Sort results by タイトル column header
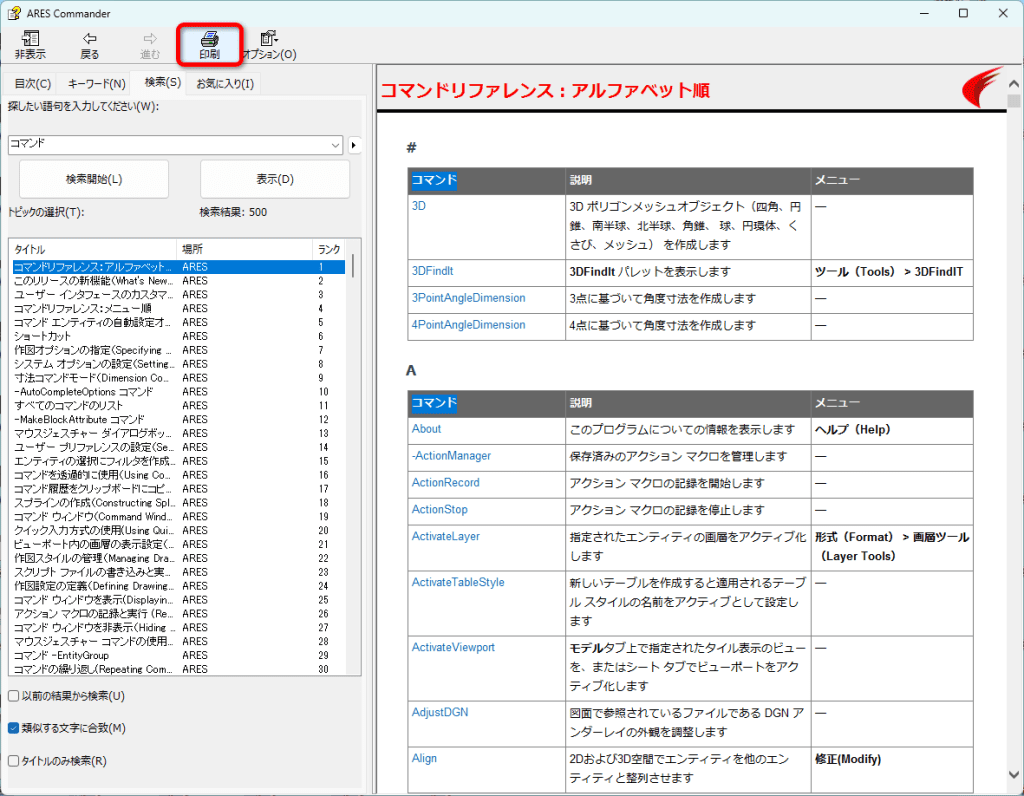 click(93, 249)
